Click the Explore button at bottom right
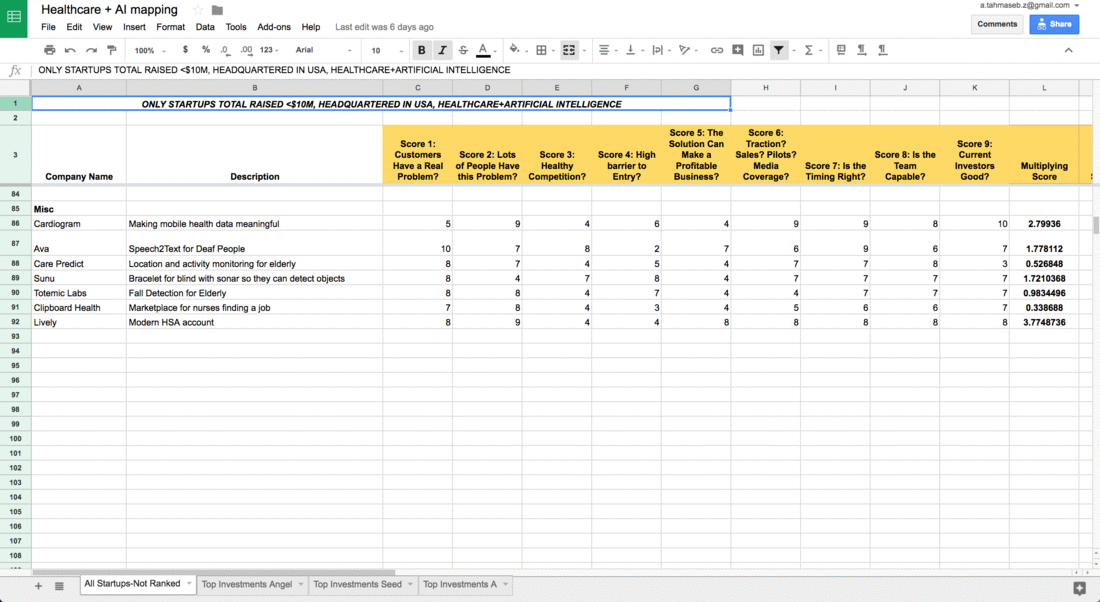The image size is (1100, 602). click(1080, 588)
